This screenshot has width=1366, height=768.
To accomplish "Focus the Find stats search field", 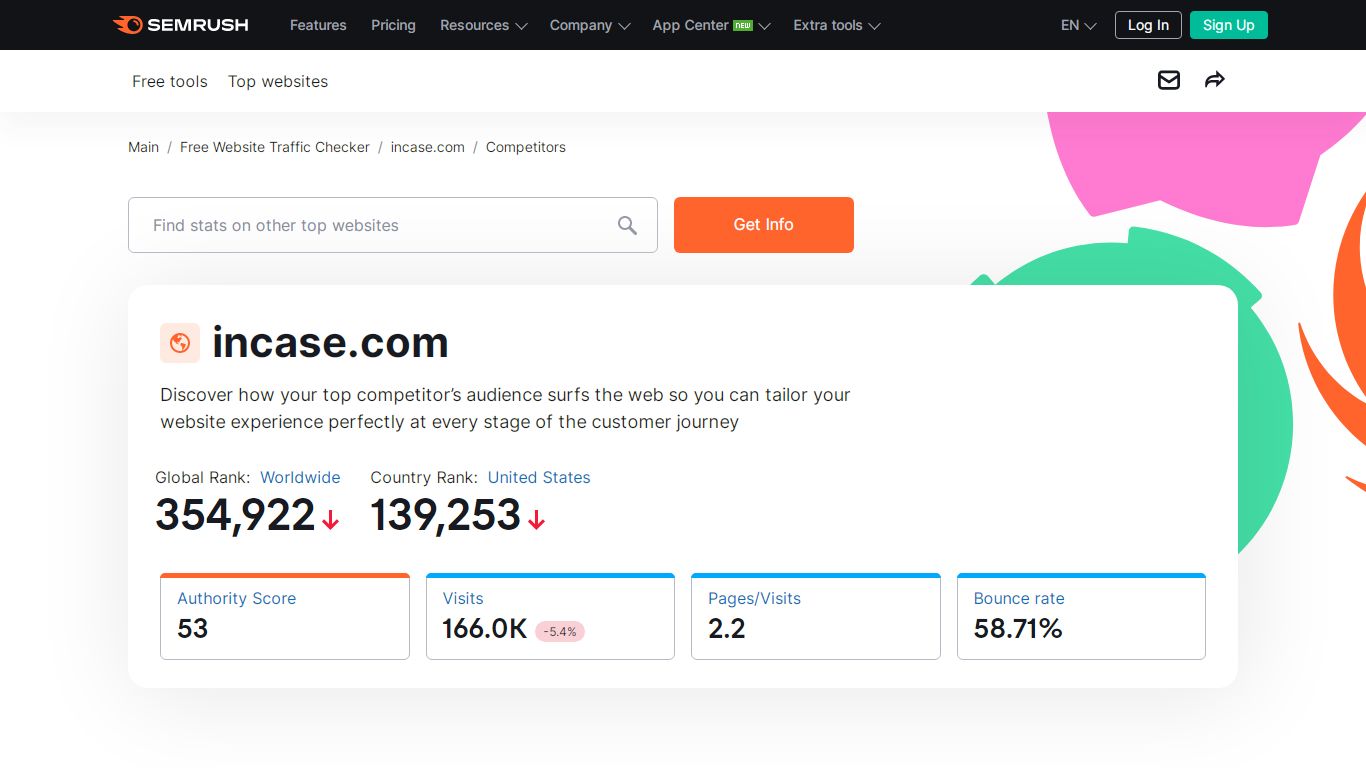I will 393,225.
